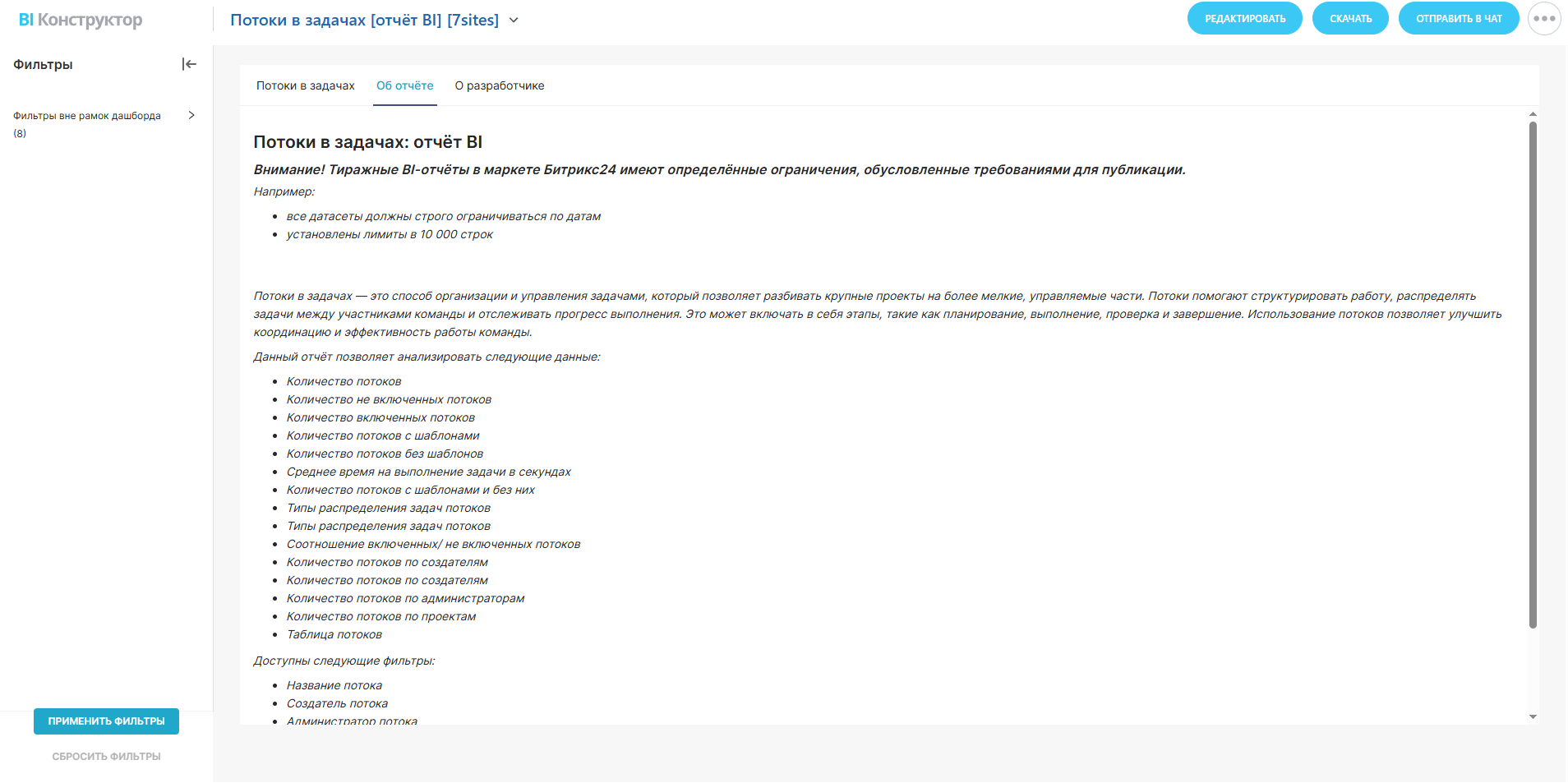
Task: Expand the Фильтры вне рамок дашборда chevron
Action: pos(191,116)
